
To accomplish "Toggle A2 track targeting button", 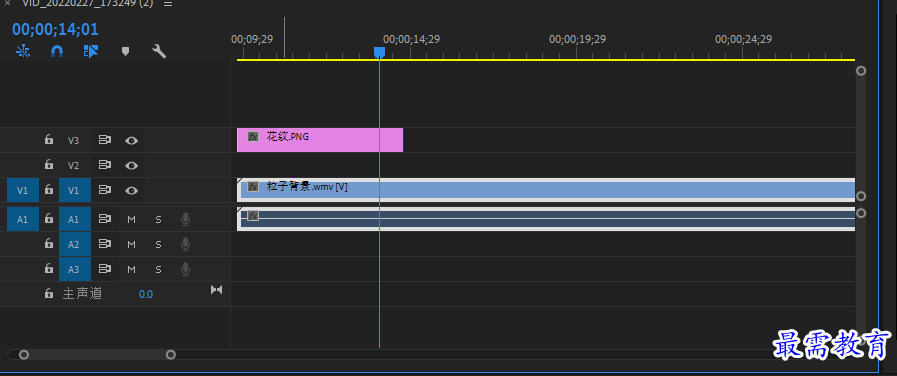I will [74, 244].
